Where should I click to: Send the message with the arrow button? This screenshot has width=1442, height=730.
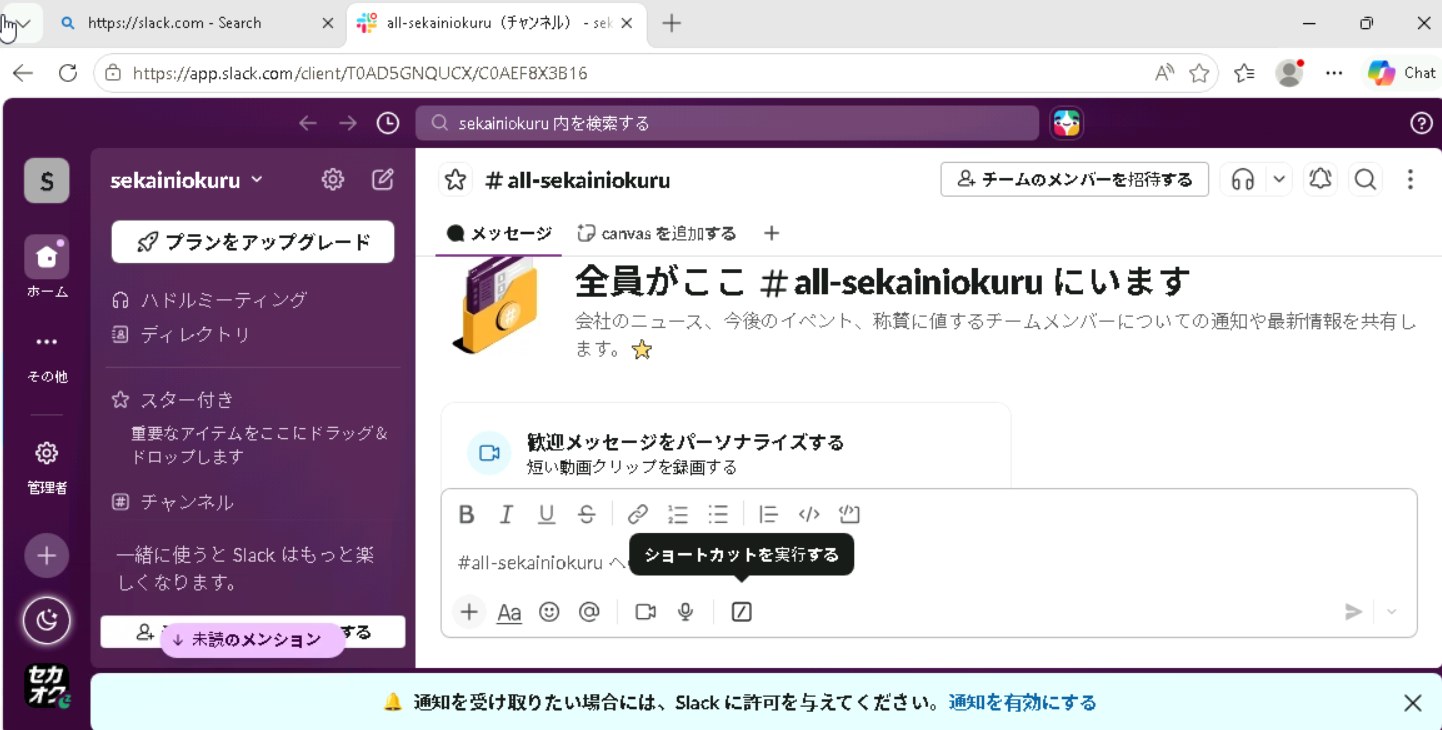(1353, 612)
